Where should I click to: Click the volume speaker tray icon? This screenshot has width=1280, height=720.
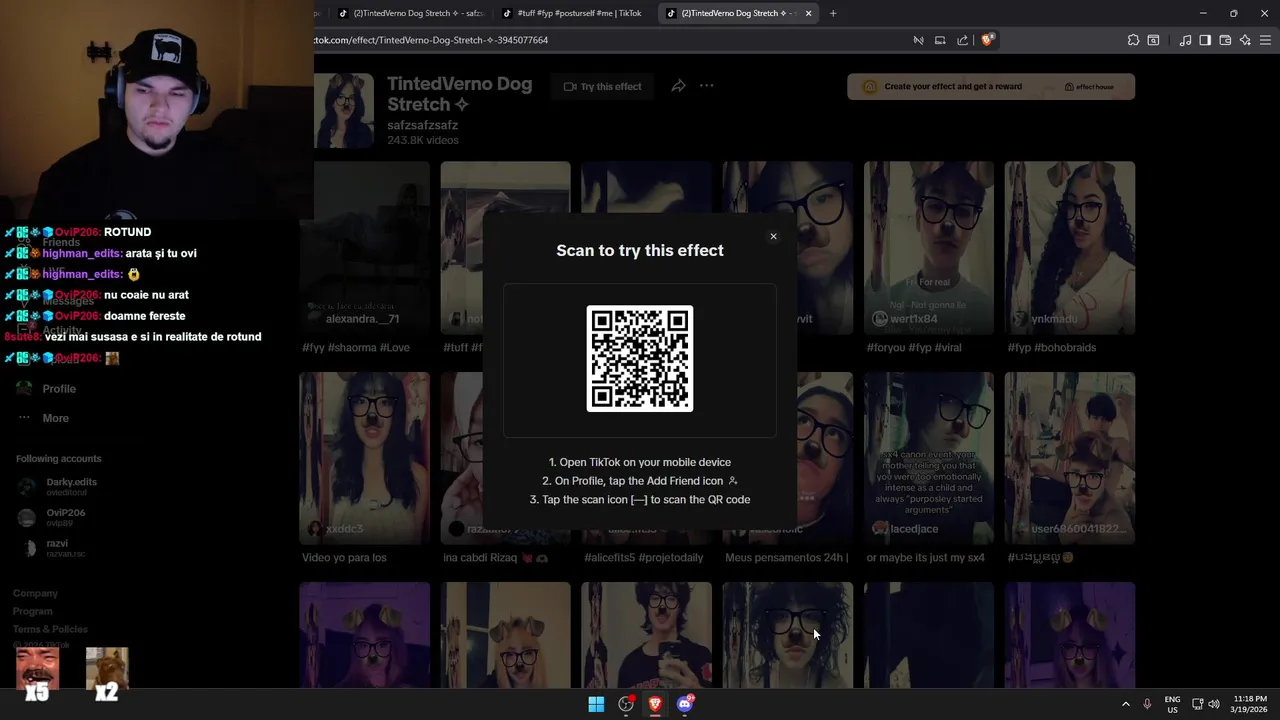pos(1214,704)
